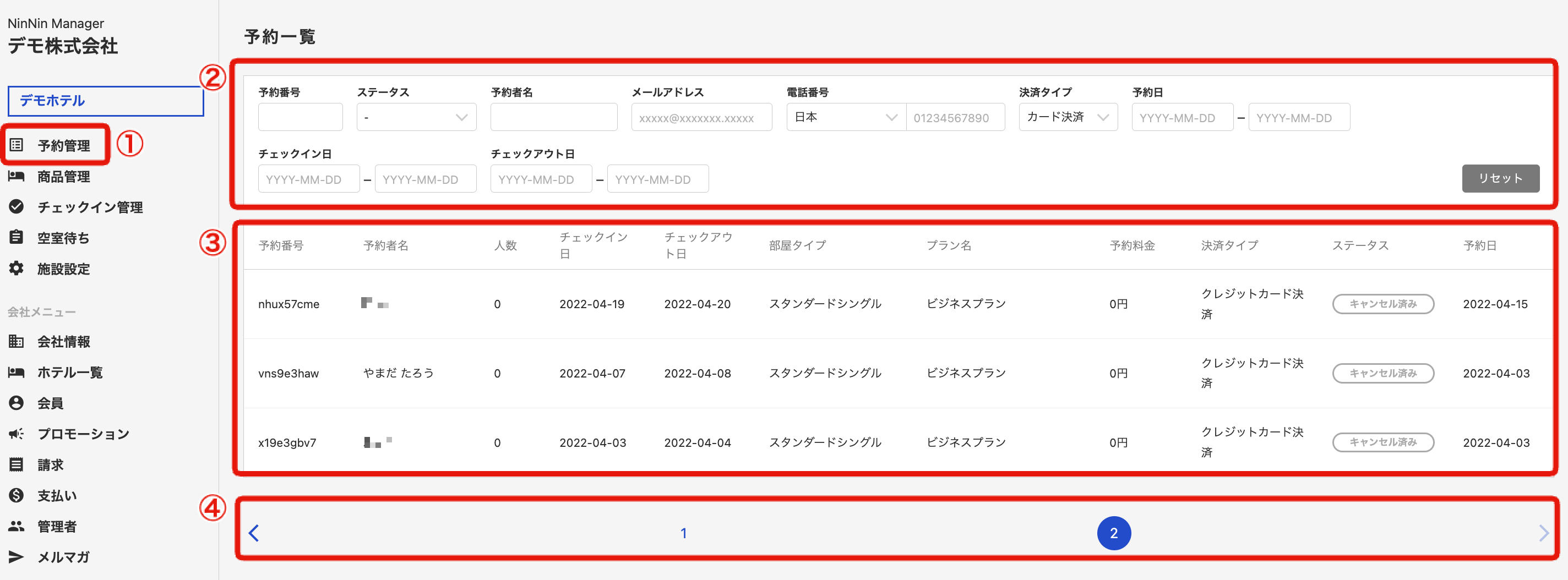
Task: Click the メルマガ paper plane icon
Action: (x=17, y=556)
